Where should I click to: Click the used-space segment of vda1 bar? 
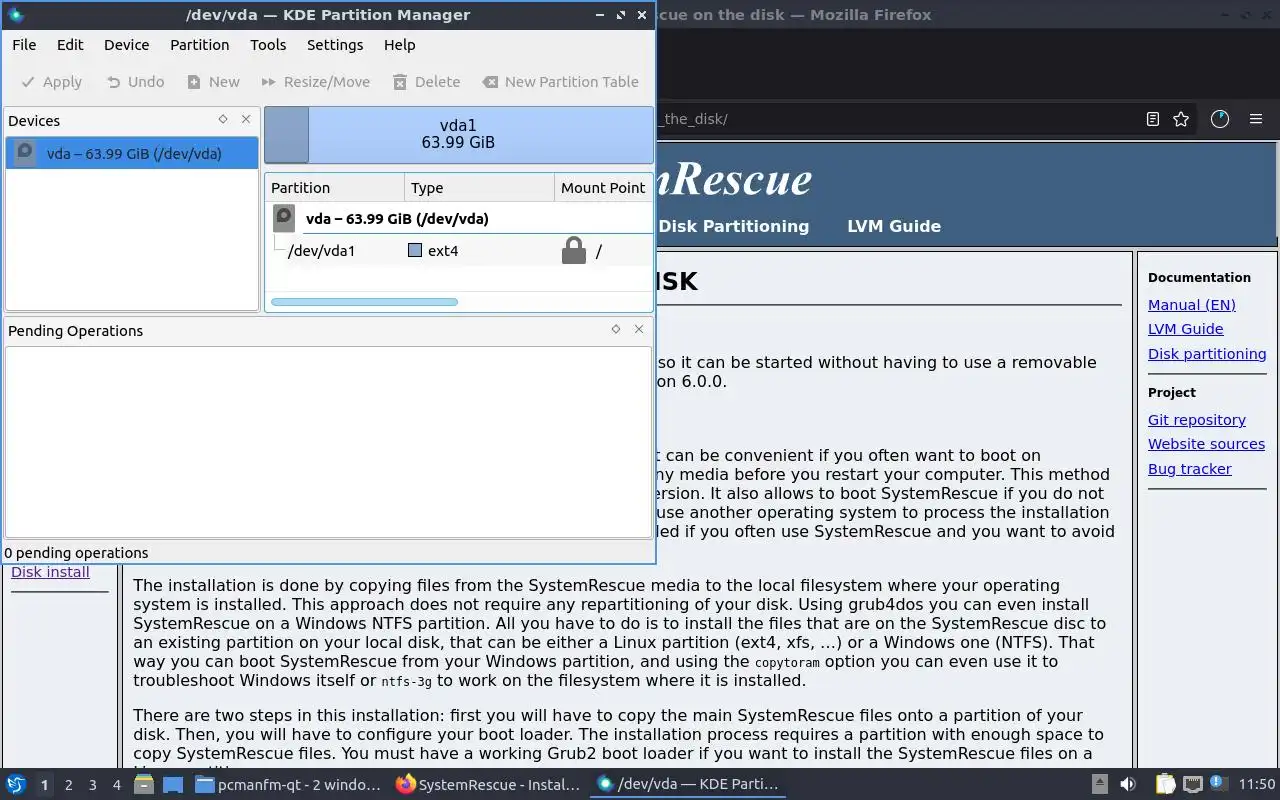click(x=287, y=134)
